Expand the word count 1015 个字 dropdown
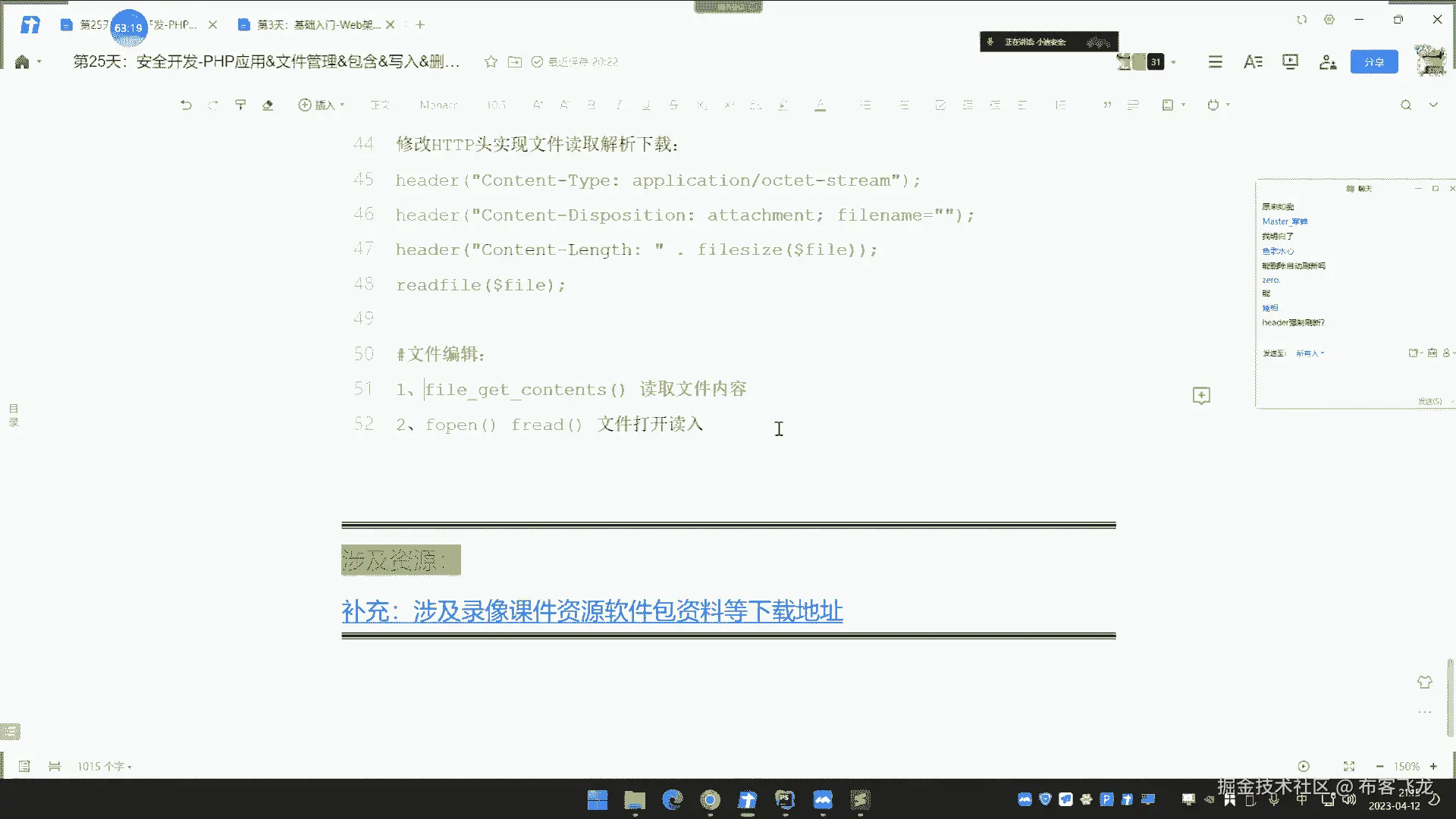The image size is (1456, 819). [x=105, y=767]
